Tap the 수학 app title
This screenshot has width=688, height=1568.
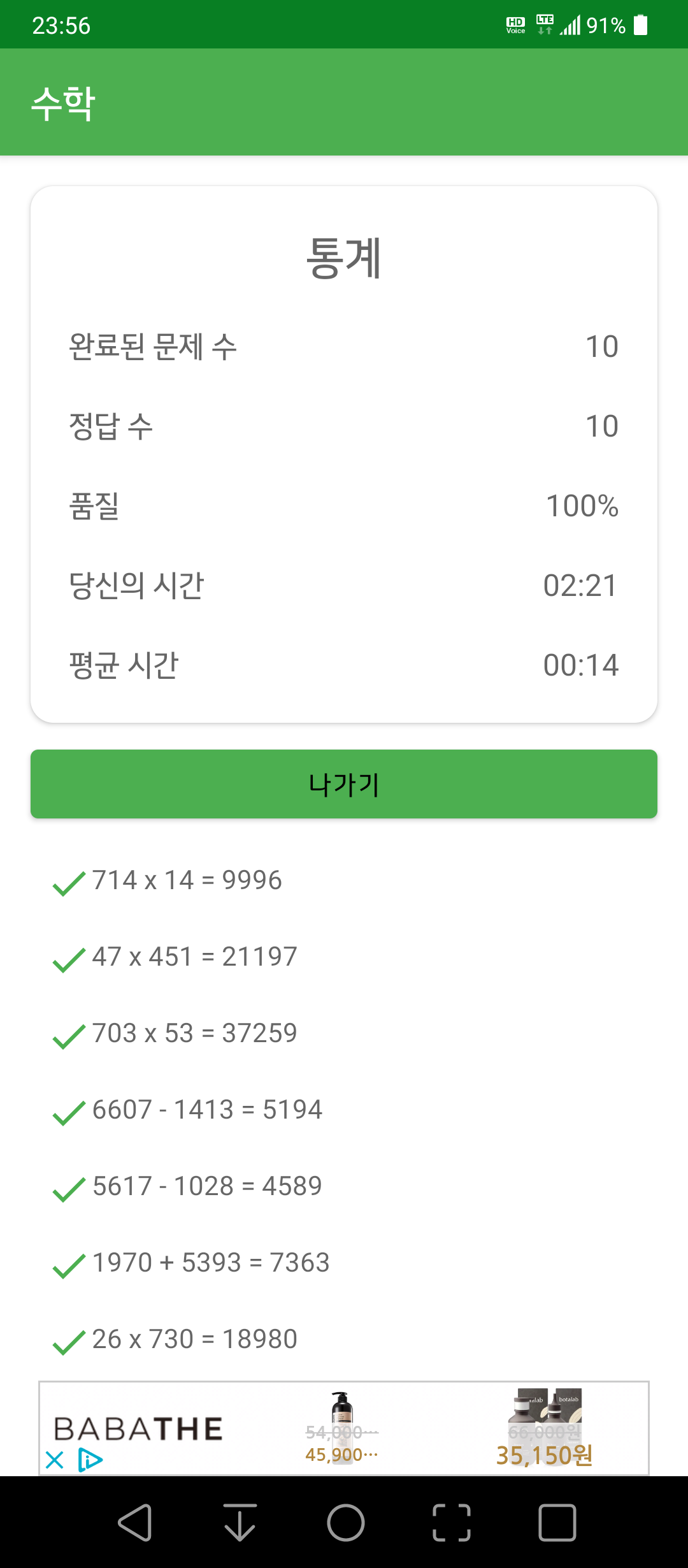pyautogui.click(x=63, y=103)
